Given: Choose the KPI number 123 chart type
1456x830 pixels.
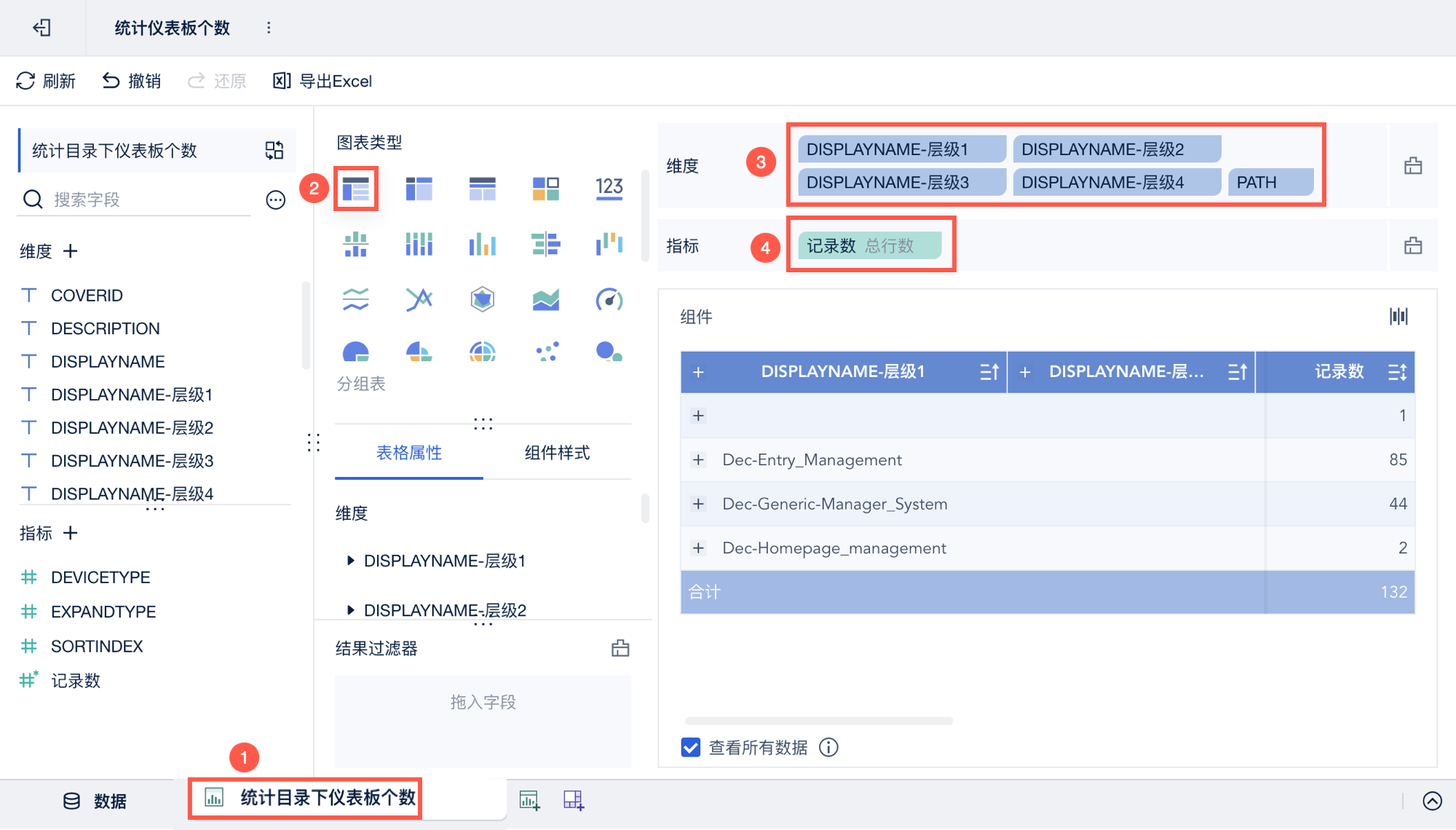Looking at the screenshot, I should [609, 189].
